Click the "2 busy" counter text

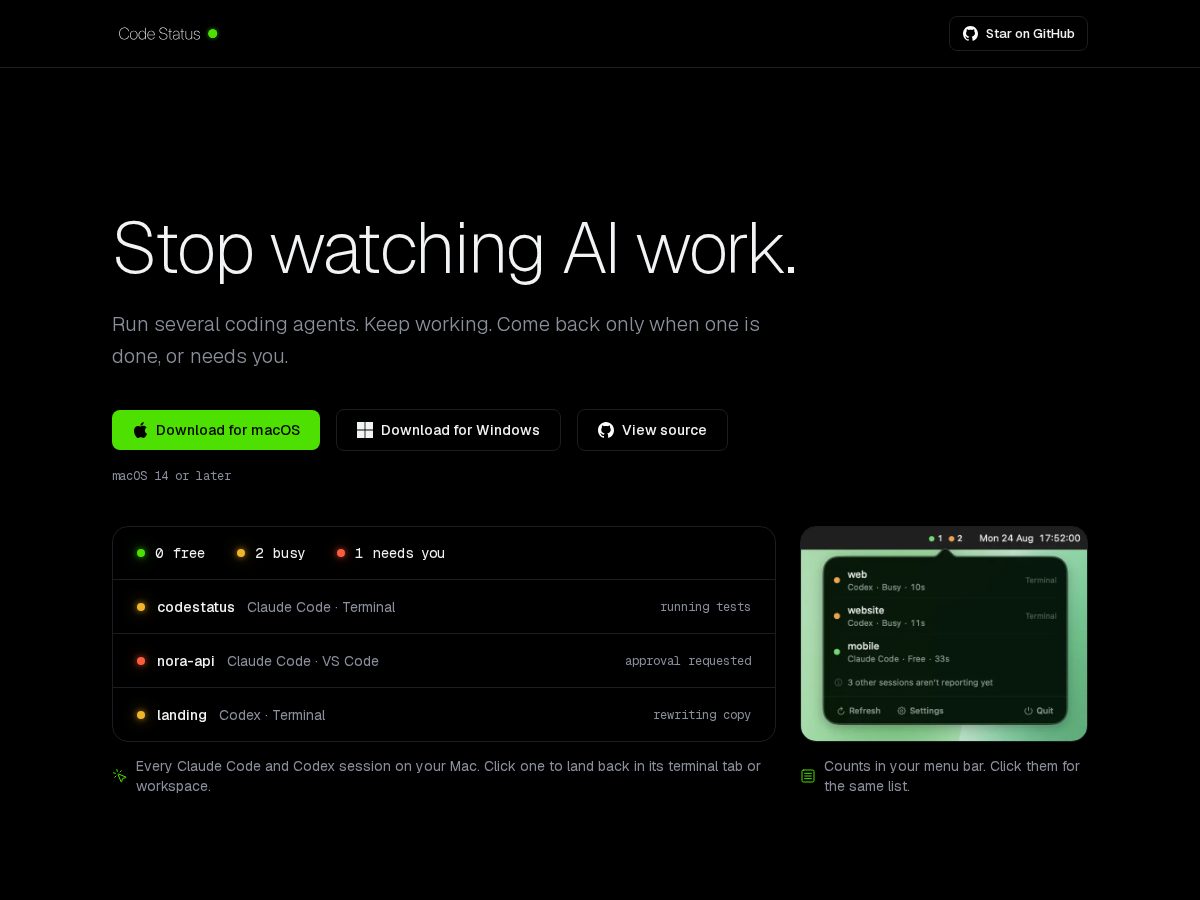(x=280, y=553)
